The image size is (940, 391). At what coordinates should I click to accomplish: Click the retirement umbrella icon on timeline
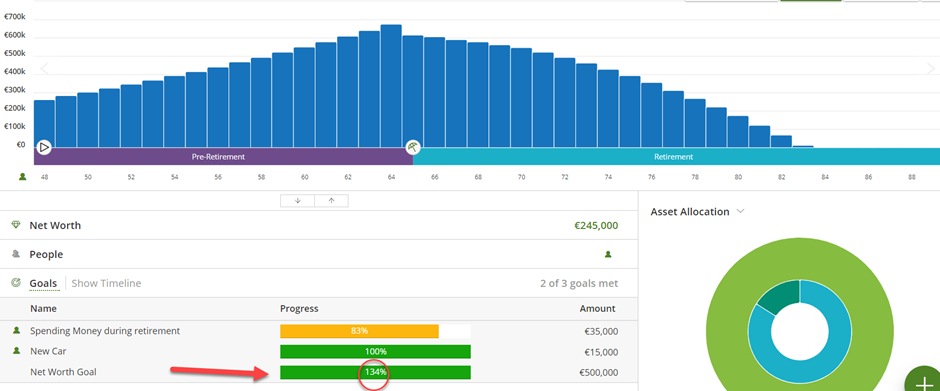point(412,147)
